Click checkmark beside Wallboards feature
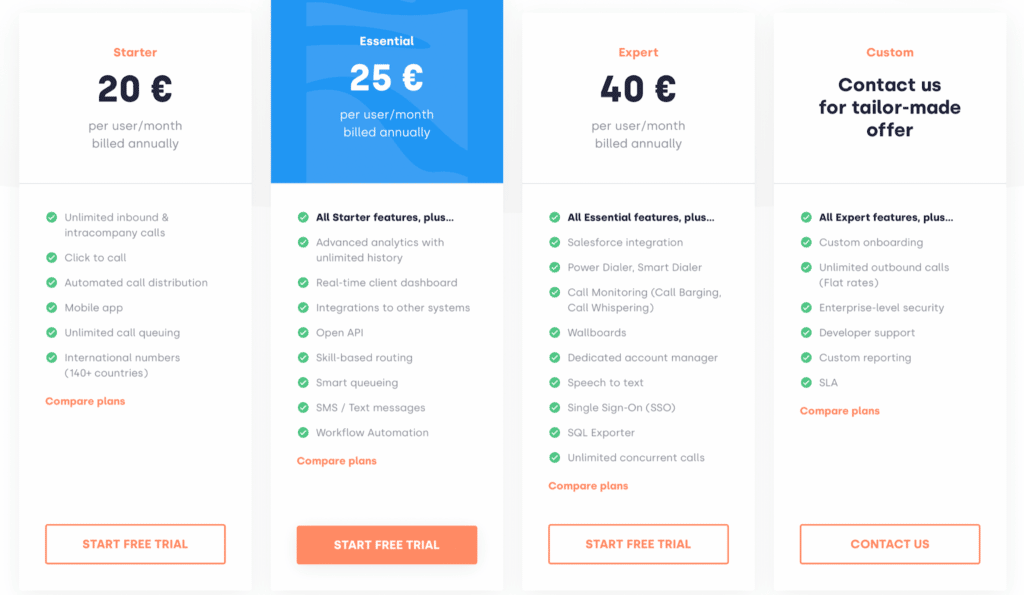 [x=554, y=333]
